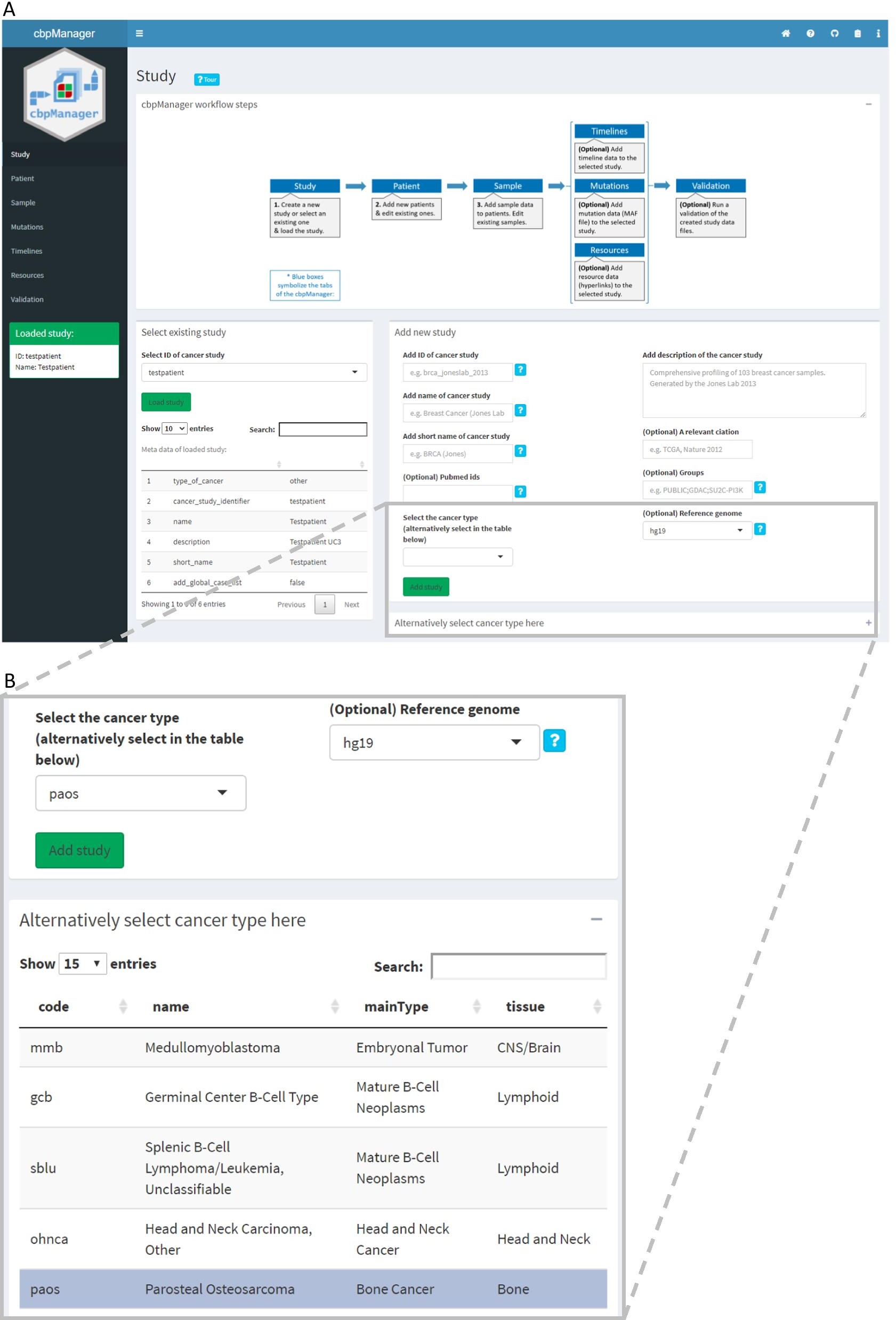The width and height of the screenshot is (896, 1320).
Task: Go to Previous page of metadata table
Action: tap(290, 605)
